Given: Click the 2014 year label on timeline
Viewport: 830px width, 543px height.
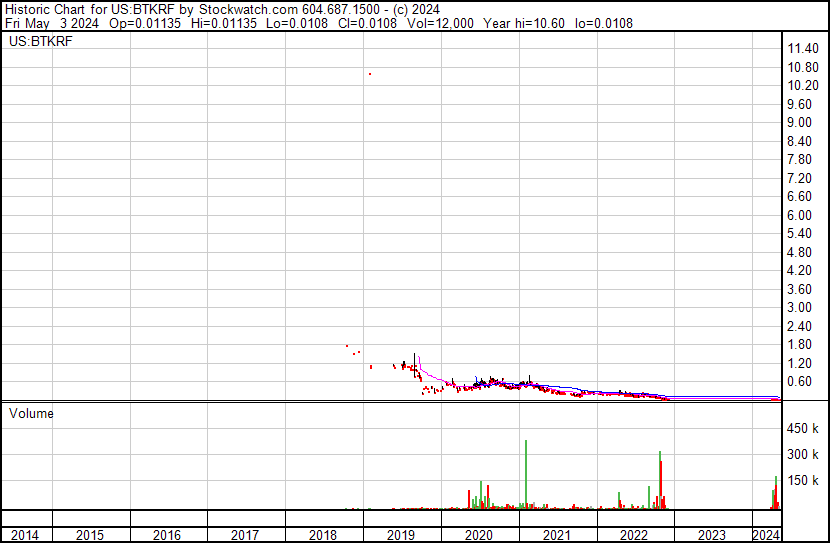Looking at the screenshot, I should click(x=25, y=535).
